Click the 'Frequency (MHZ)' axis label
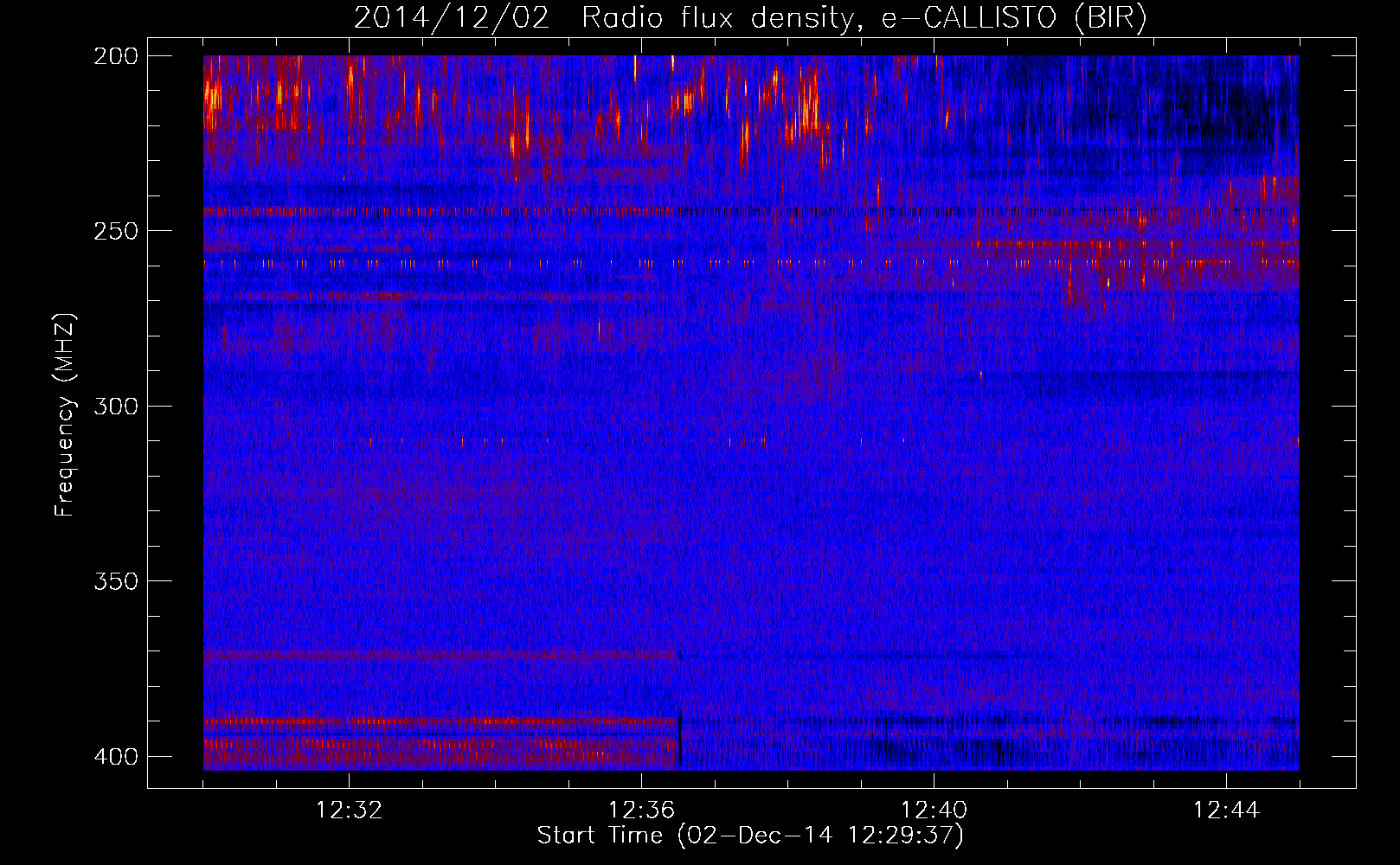 (x=65, y=415)
